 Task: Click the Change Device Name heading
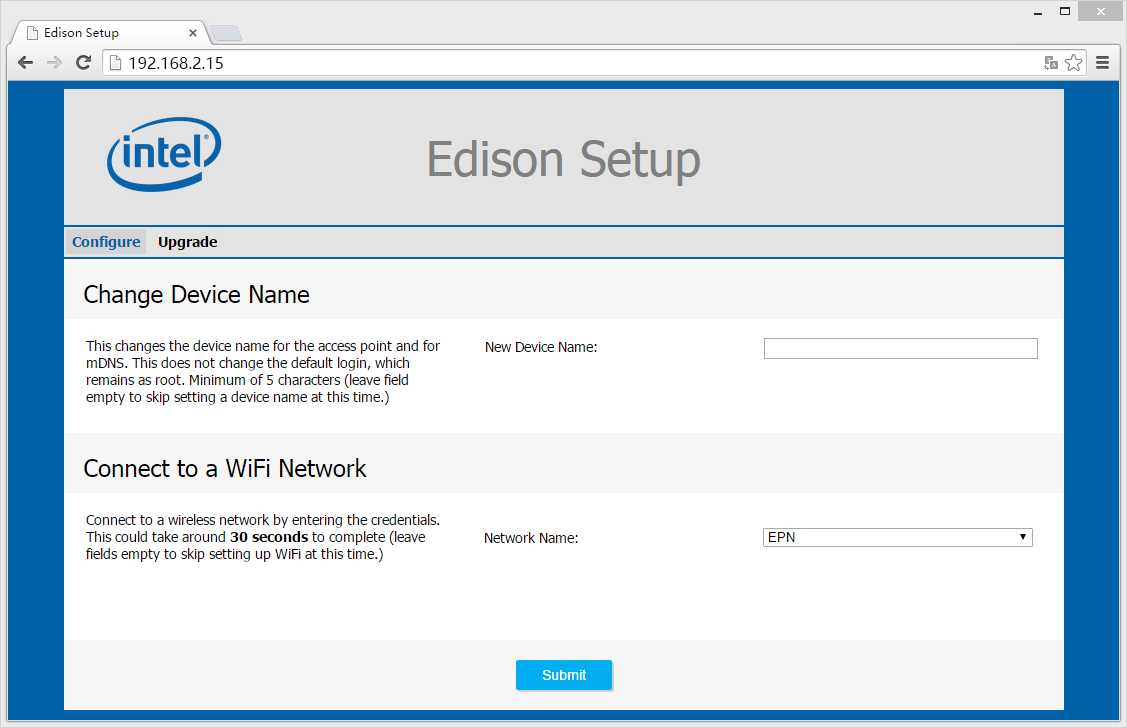coord(196,295)
